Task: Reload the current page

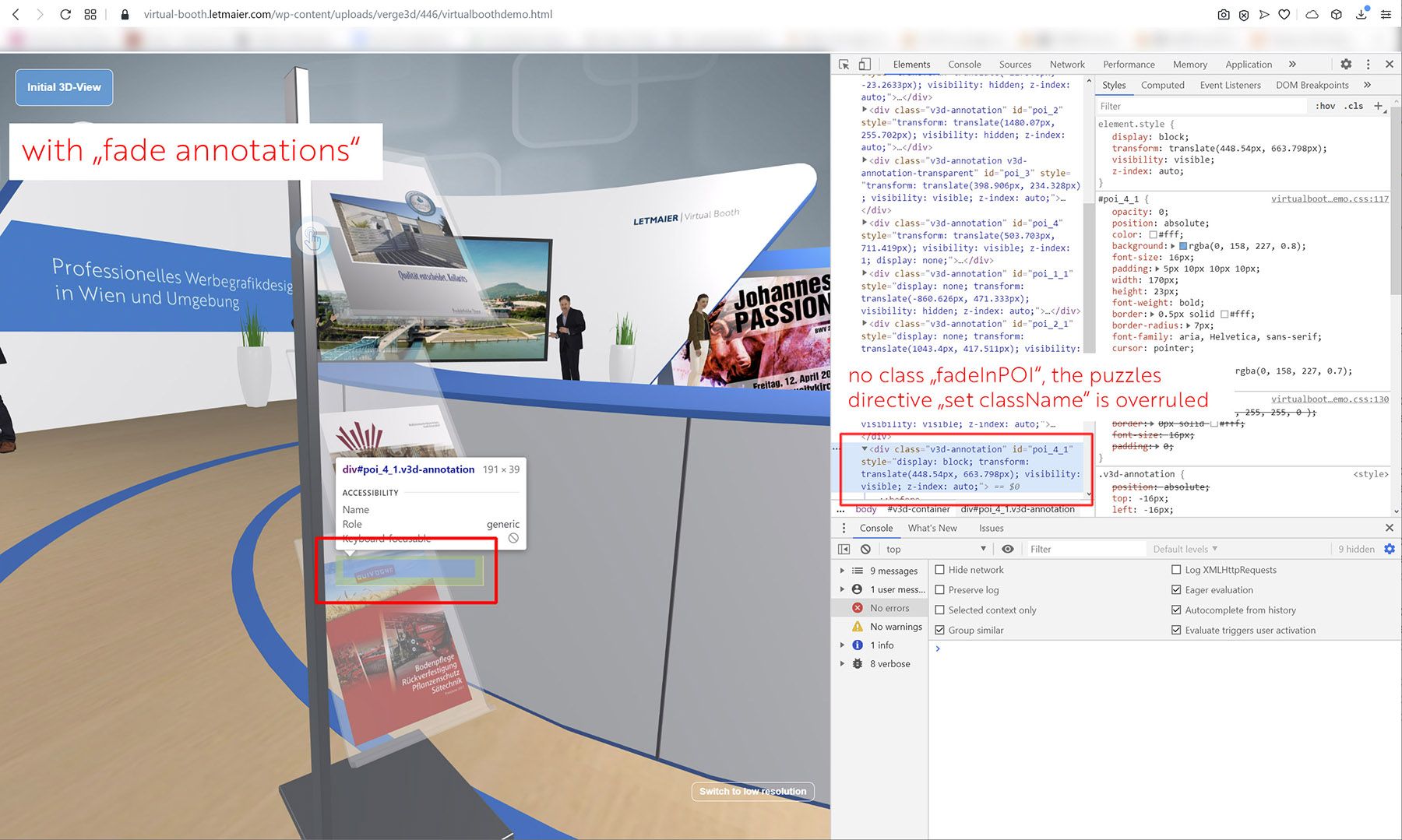Action: click(65, 14)
